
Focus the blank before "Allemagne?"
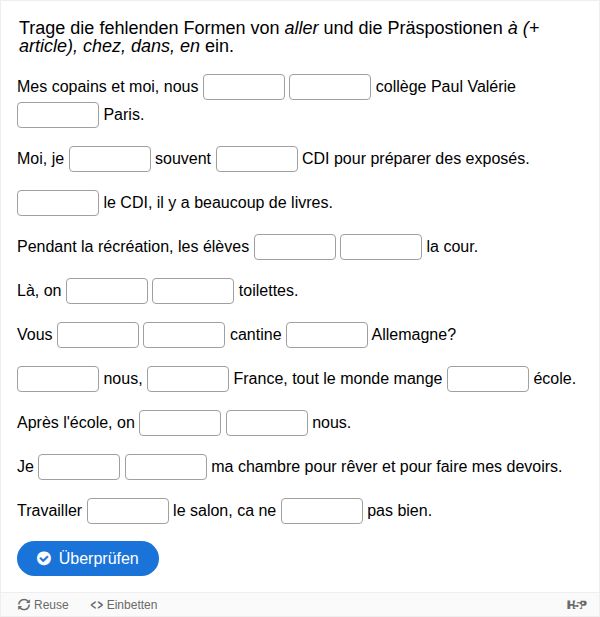click(x=327, y=335)
